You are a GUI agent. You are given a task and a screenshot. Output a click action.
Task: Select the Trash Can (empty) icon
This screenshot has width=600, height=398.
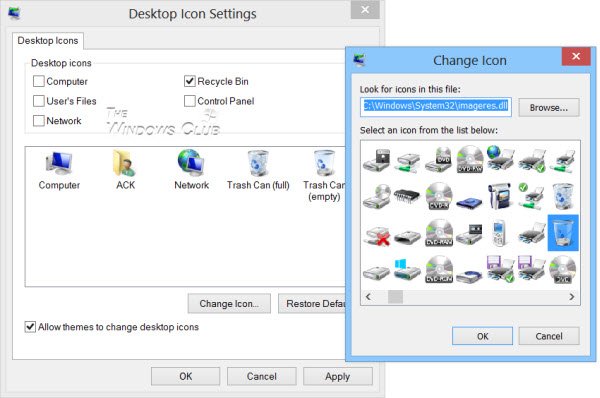[324, 176]
